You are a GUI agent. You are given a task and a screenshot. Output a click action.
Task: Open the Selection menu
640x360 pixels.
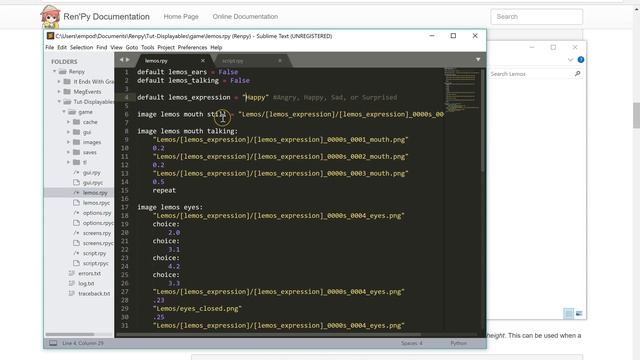click(81, 47)
